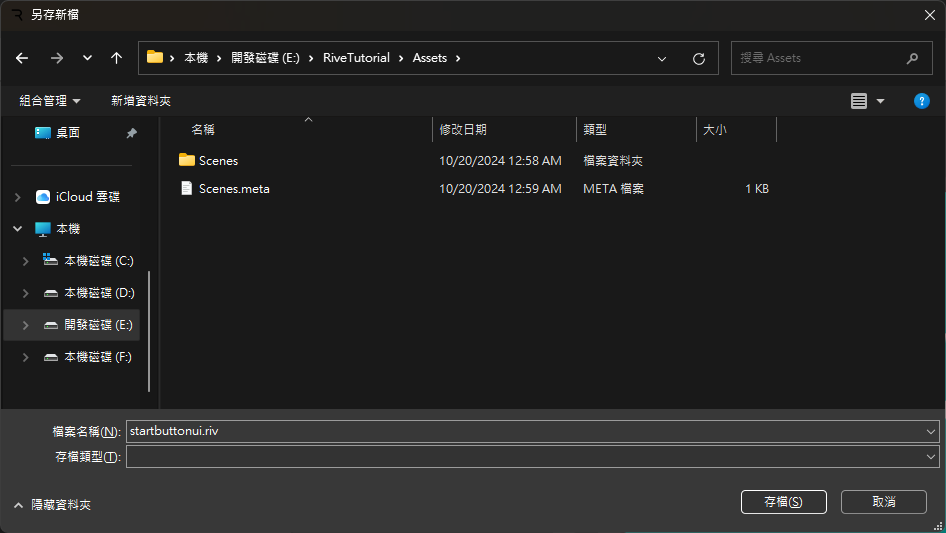Viewport: 946px width, 533px height.
Task: Click the Back navigation arrow
Action: (x=22, y=58)
